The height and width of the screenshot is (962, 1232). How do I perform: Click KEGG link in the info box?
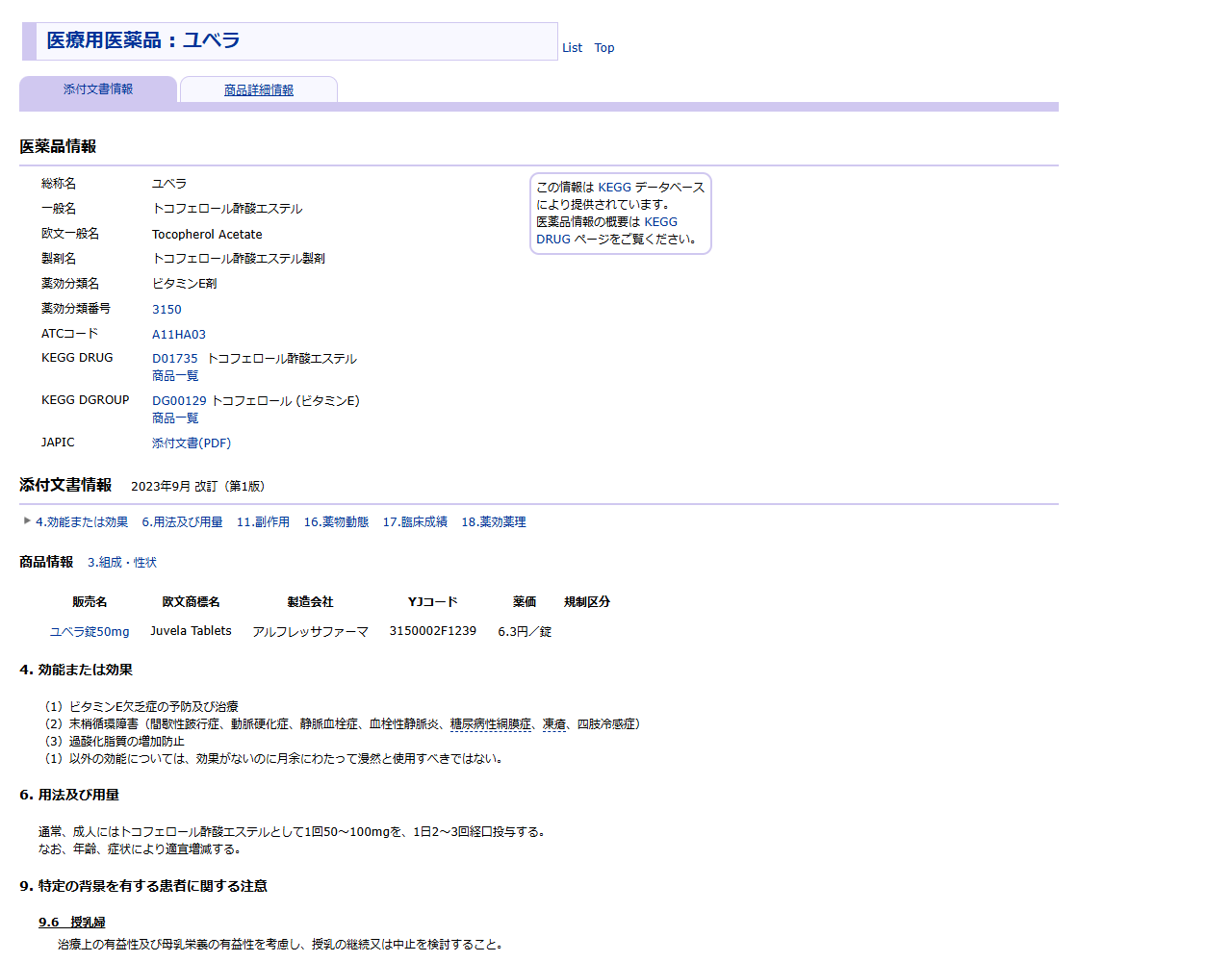pyautogui.click(x=614, y=187)
